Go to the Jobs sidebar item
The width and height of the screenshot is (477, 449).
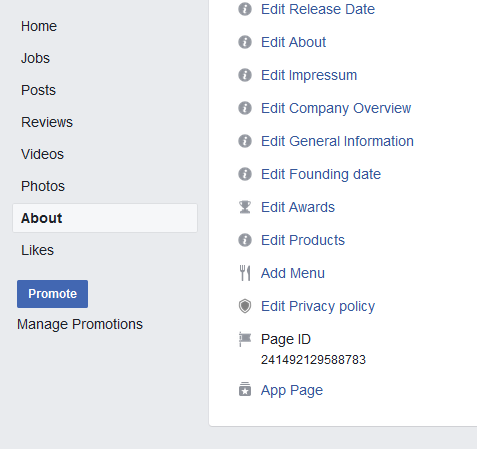pyautogui.click(x=35, y=58)
